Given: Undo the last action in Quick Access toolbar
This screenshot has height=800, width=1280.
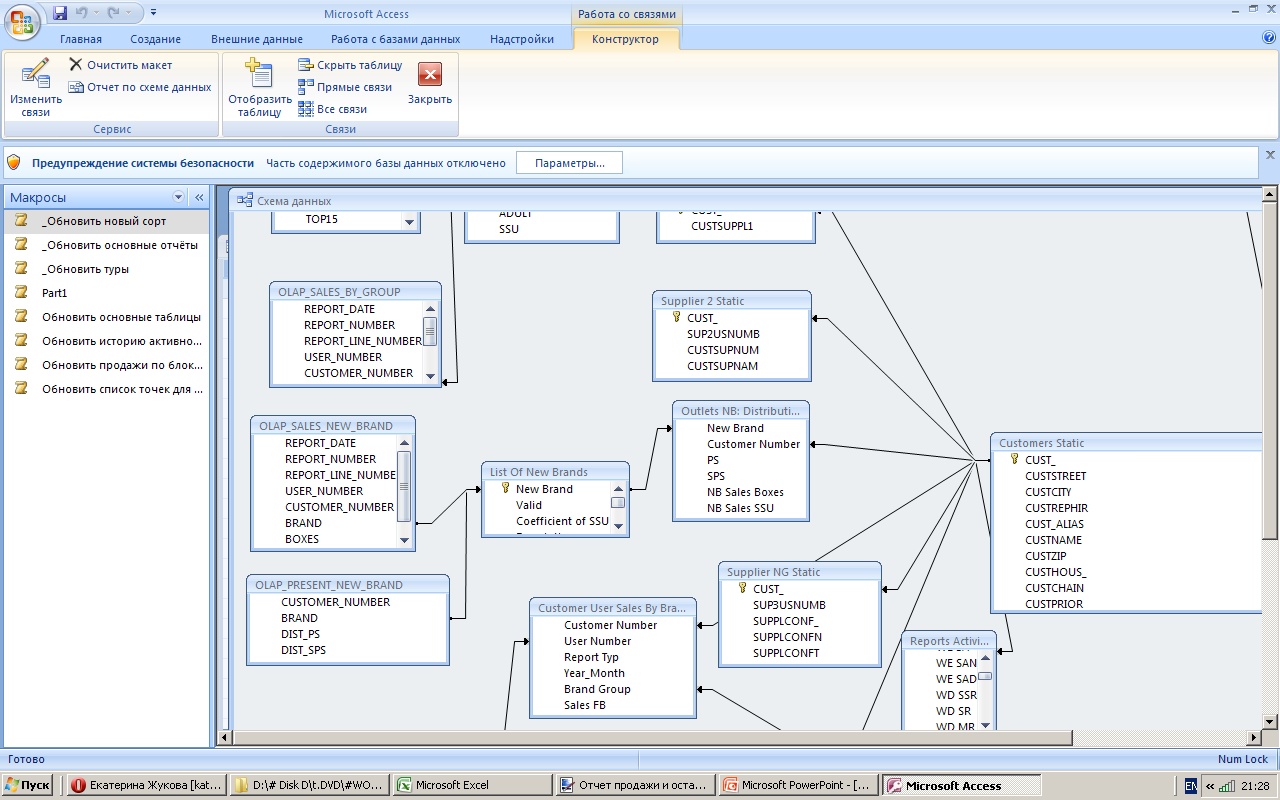Looking at the screenshot, I should (x=82, y=13).
